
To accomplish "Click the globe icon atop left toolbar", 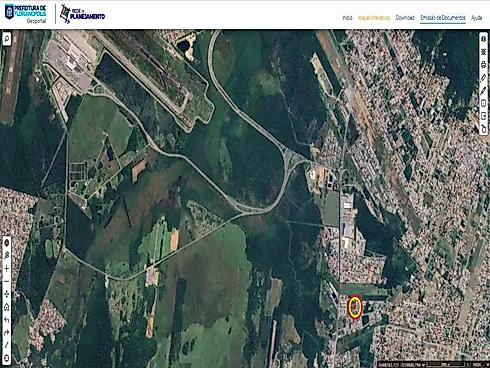I will (x=6, y=243).
